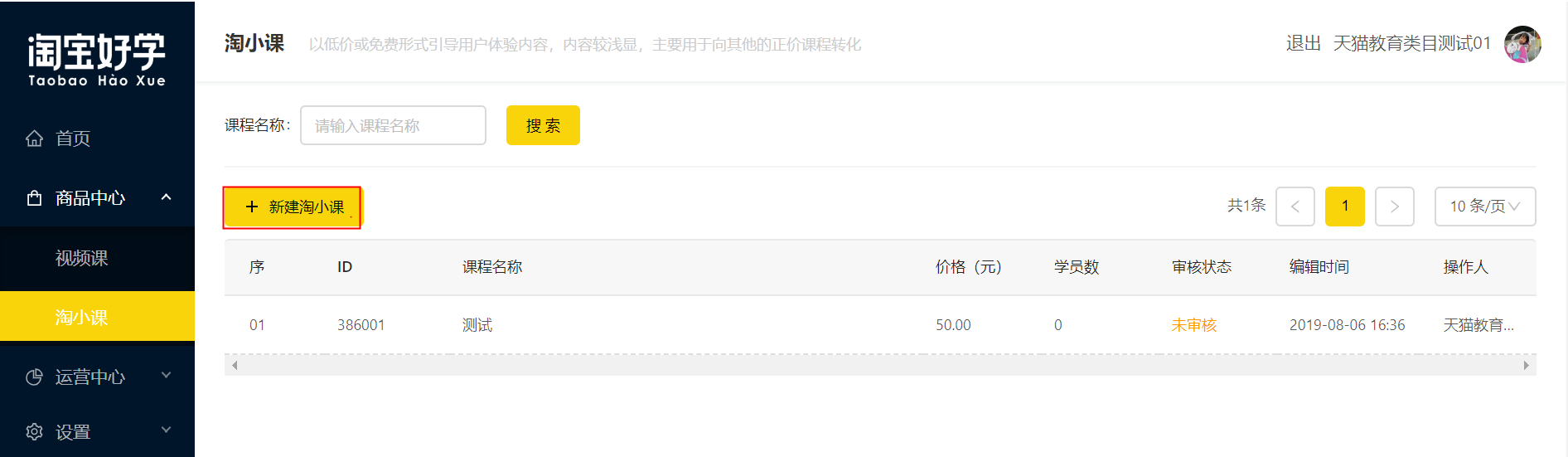This screenshot has height=457, width=1568.
Task: Click the home icon beside 首页
Action: (34, 139)
